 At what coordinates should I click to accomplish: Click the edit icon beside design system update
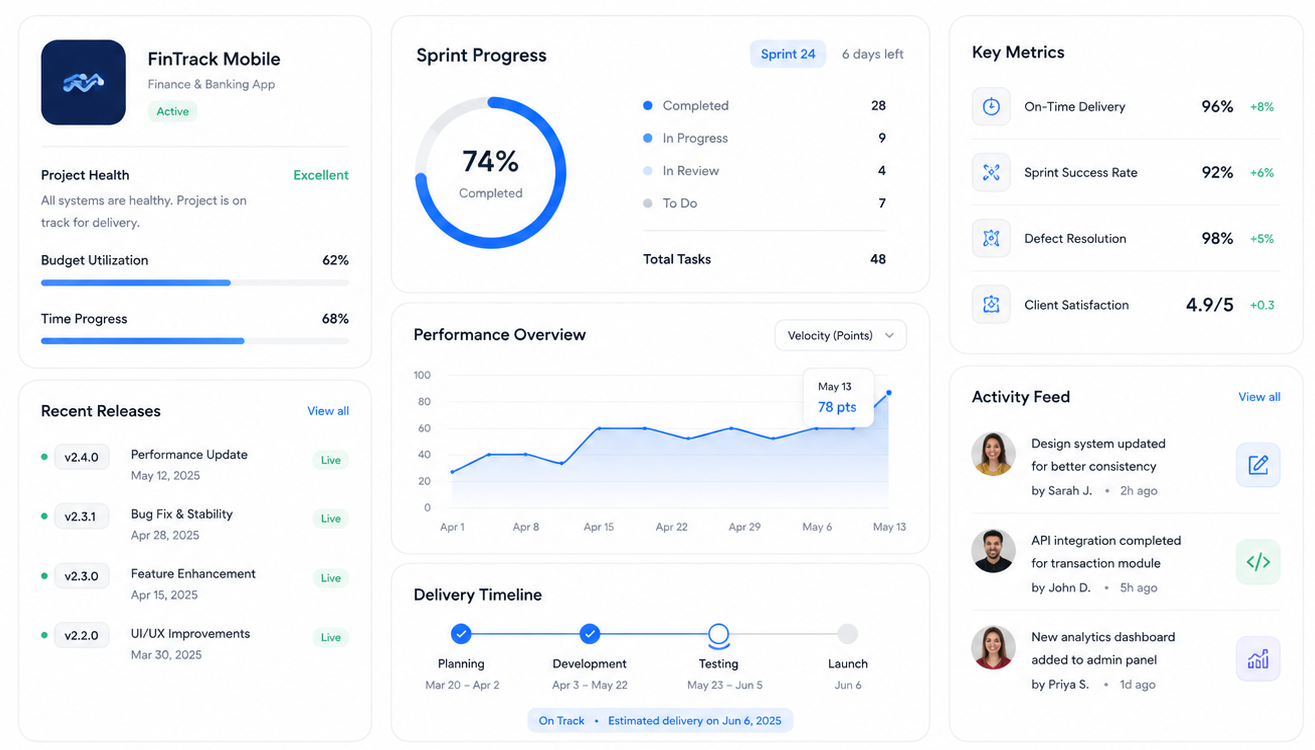[x=1258, y=465]
